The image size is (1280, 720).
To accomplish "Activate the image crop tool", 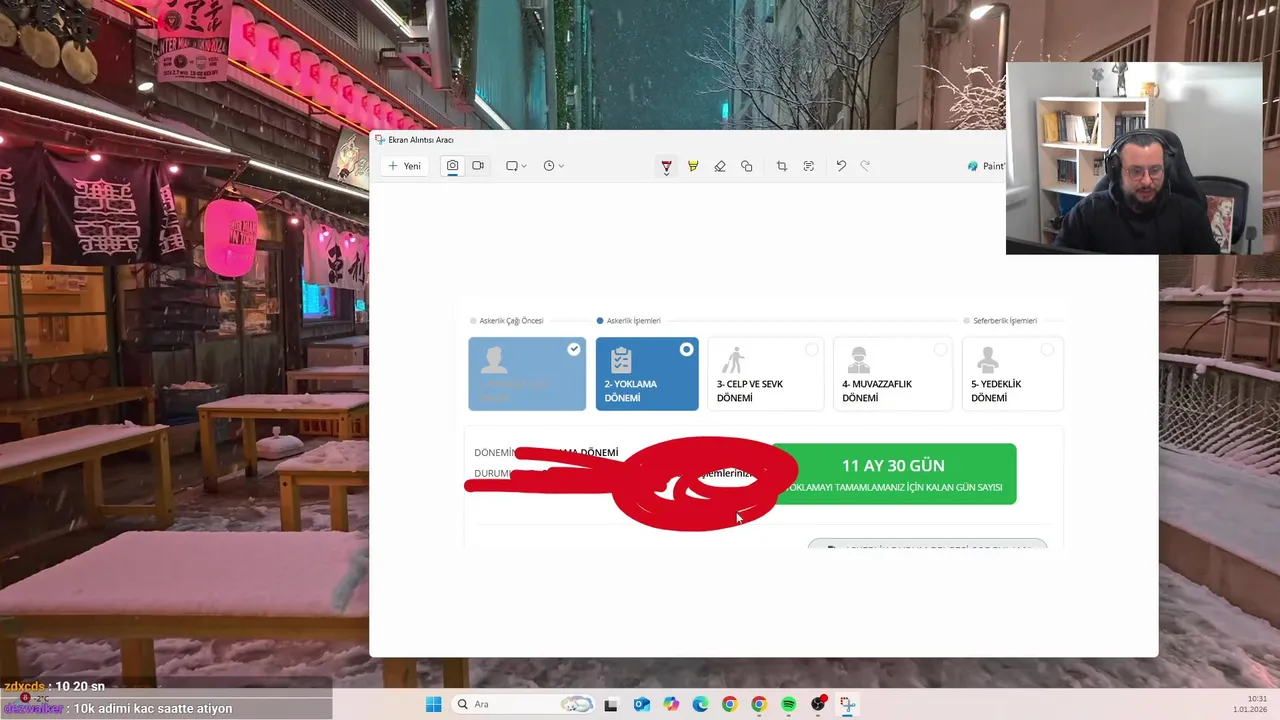I will pos(782,166).
